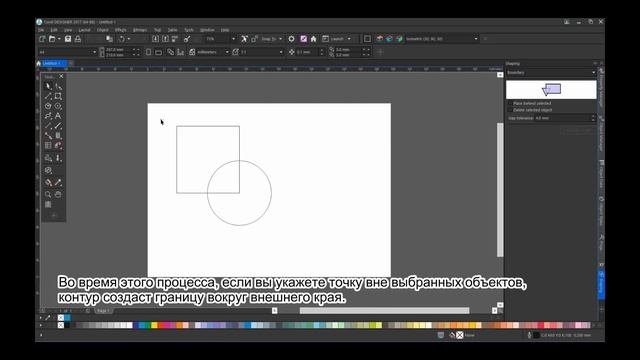The height and width of the screenshot is (360, 640).
Task: Click the Gap tolerance value field
Action: [x=562, y=118]
